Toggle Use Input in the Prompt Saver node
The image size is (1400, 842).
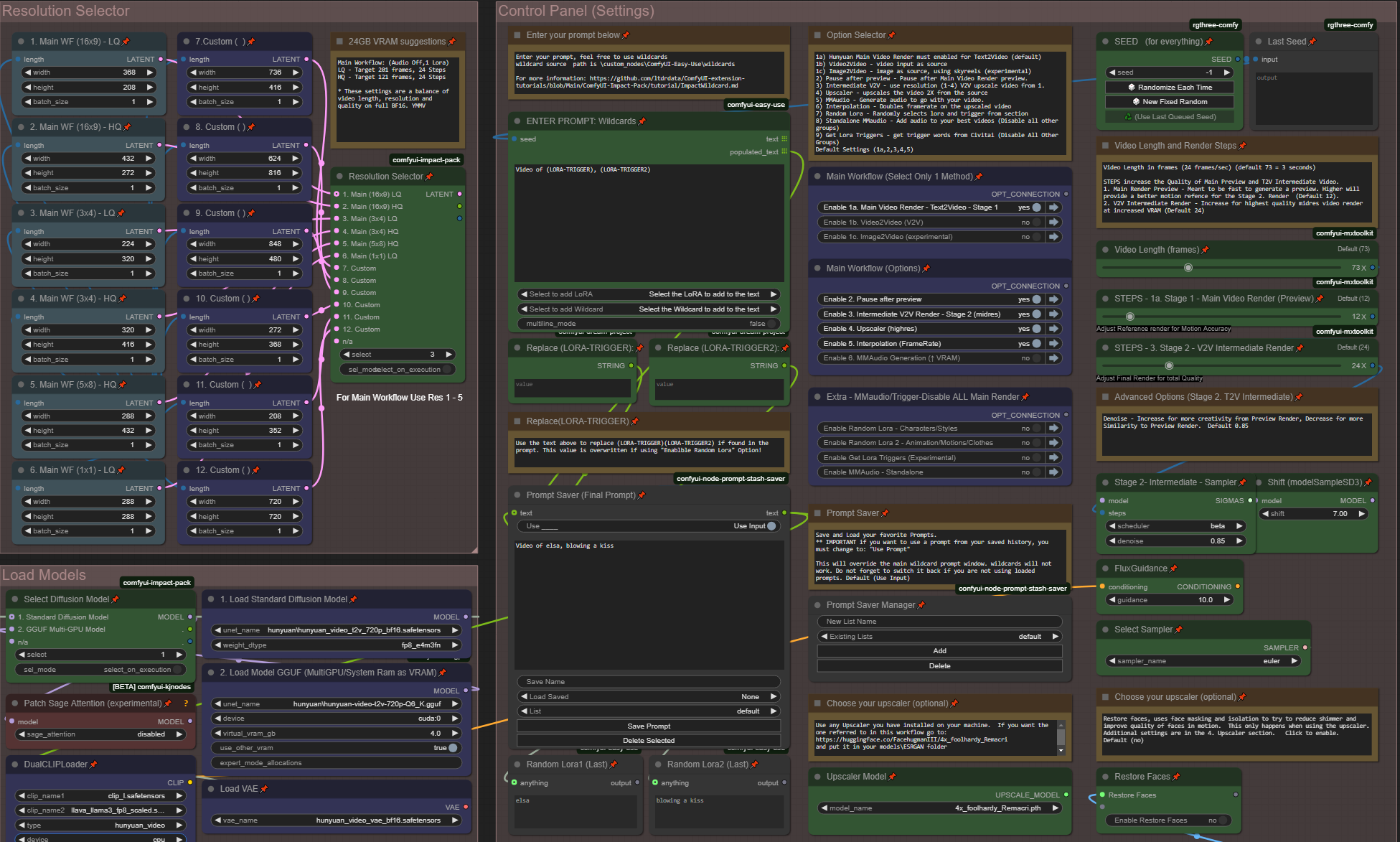coord(771,525)
